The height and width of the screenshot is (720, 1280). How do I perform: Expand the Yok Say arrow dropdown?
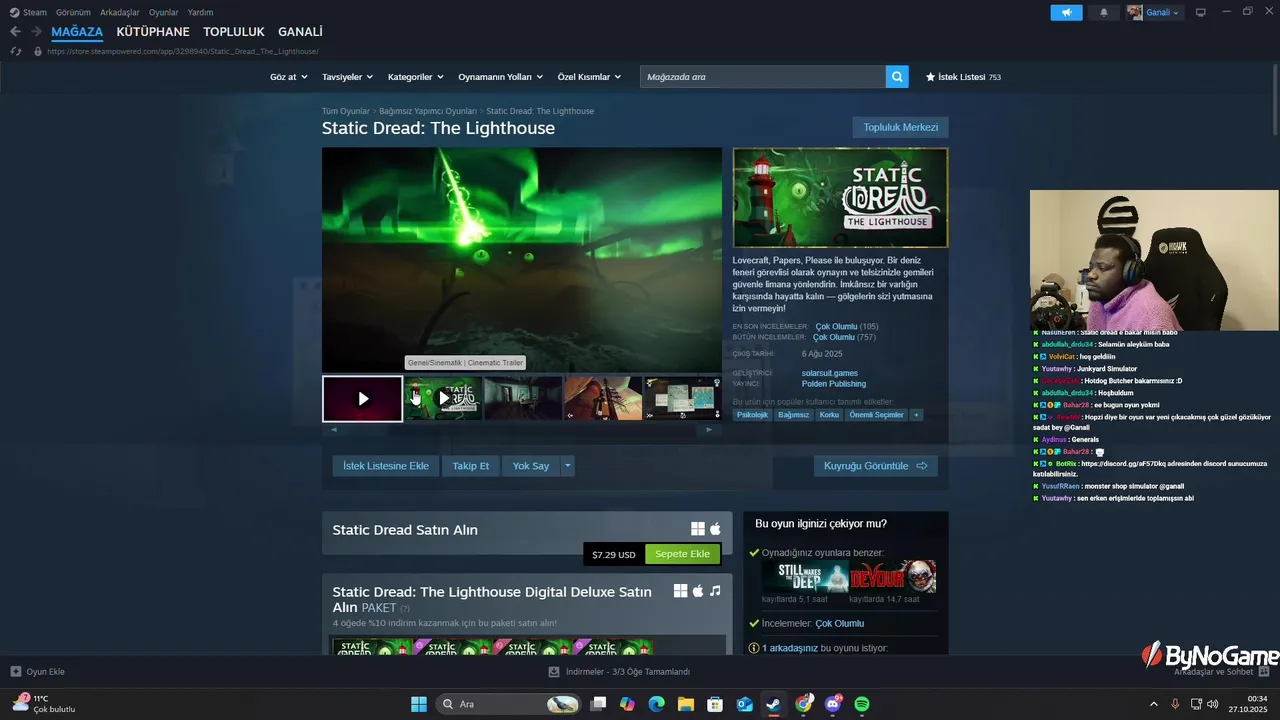568,466
